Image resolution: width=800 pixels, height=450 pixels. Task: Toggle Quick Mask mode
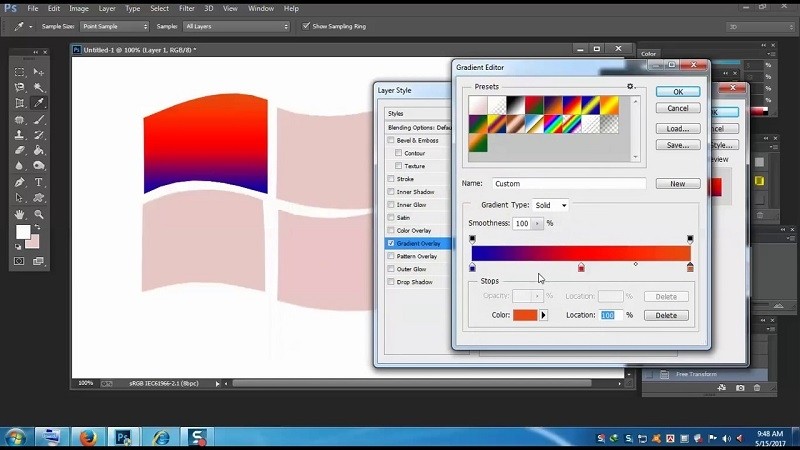tap(19, 261)
